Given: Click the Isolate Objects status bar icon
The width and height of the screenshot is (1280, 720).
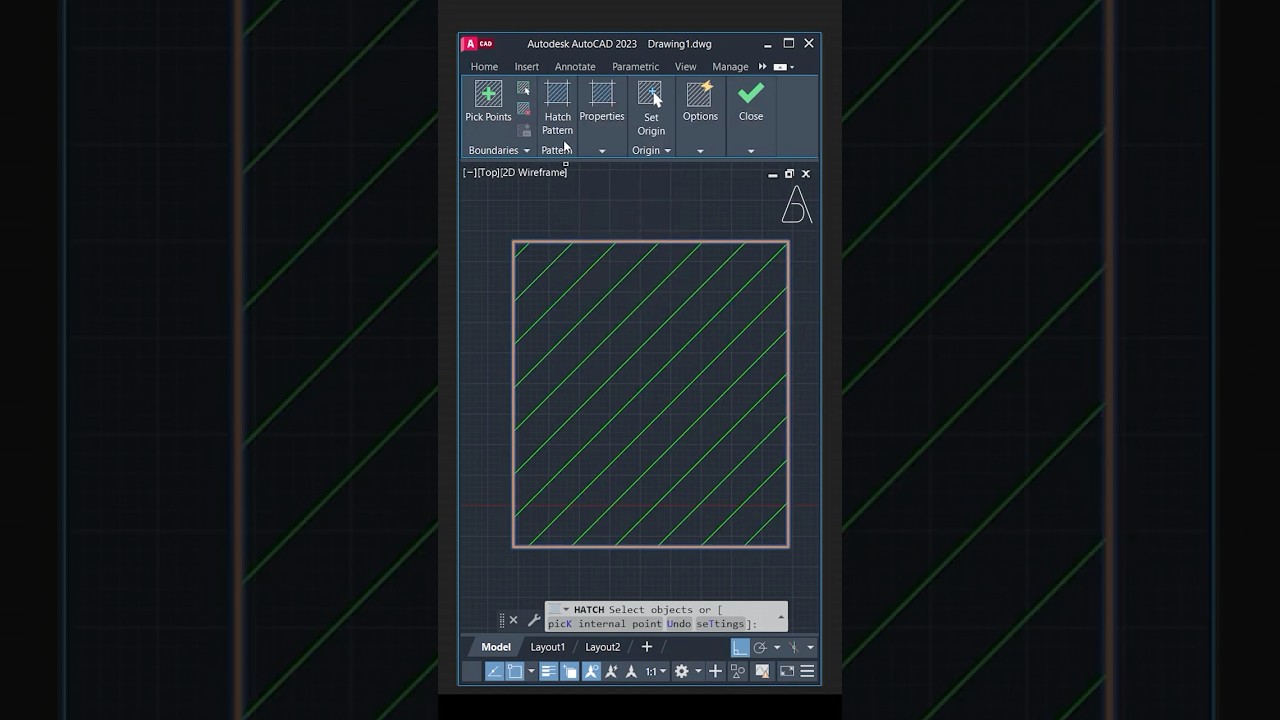Looking at the screenshot, I should (x=738, y=671).
